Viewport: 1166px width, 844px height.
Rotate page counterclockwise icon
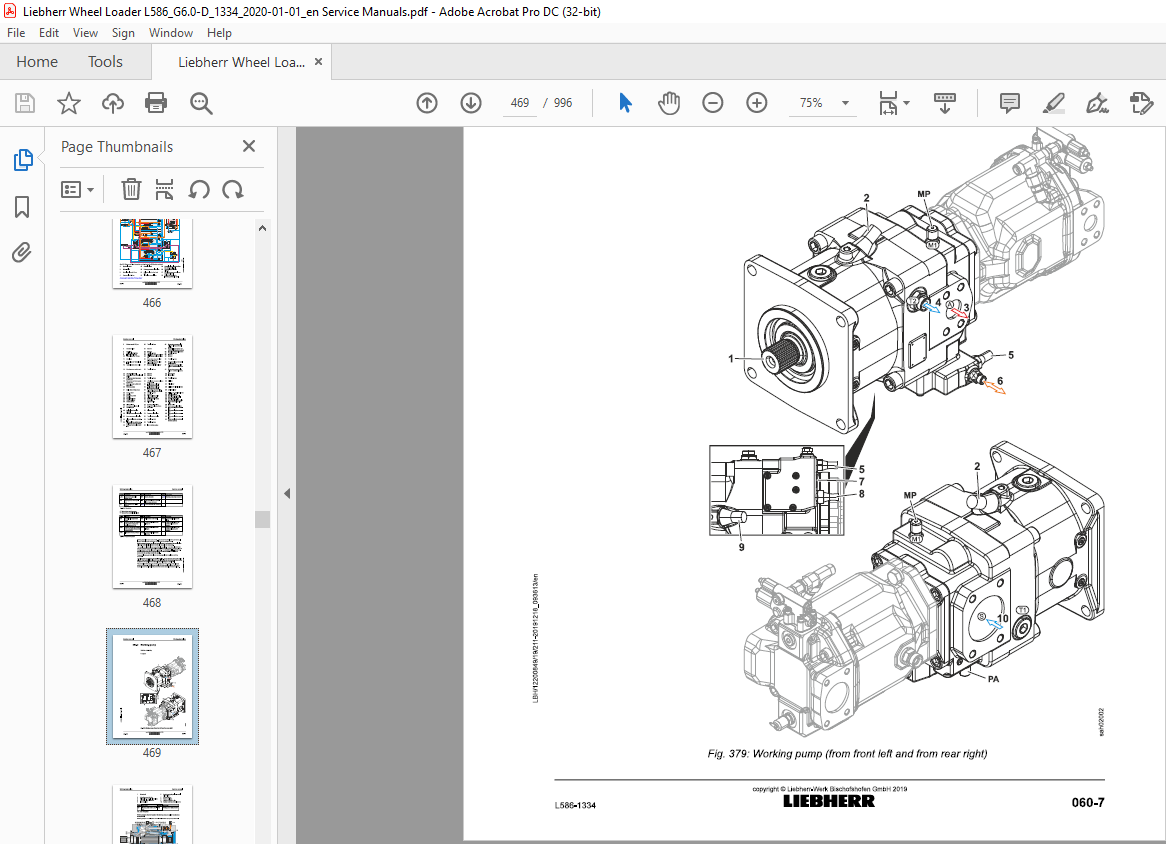pos(199,190)
